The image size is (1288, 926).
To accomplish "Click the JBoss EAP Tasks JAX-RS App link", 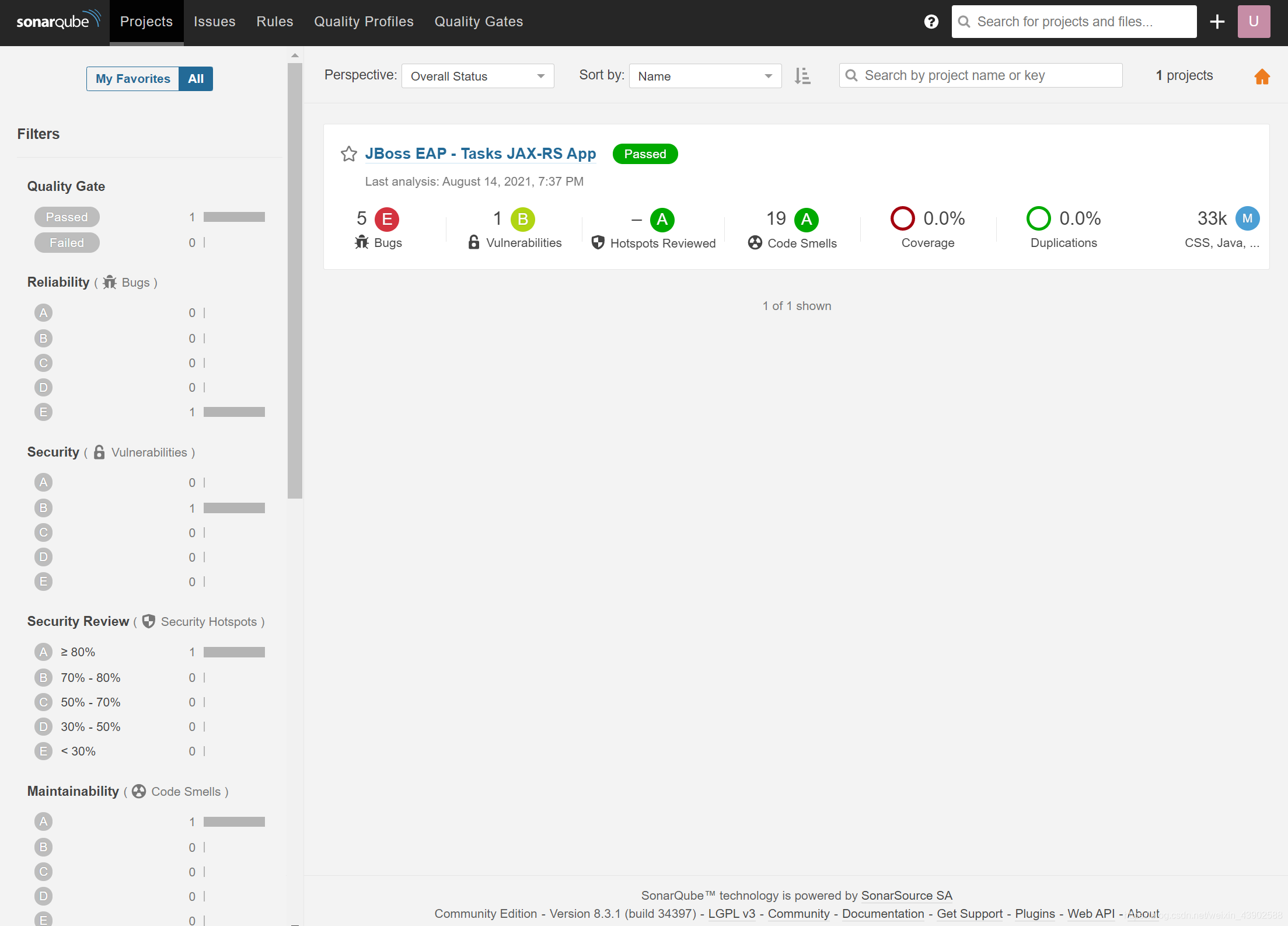I will pos(481,154).
